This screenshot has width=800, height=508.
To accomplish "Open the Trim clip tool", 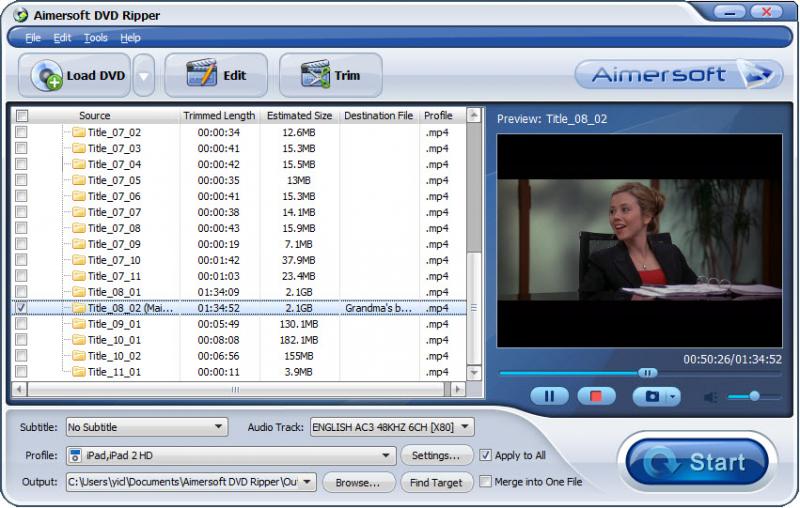I will click(x=330, y=76).
